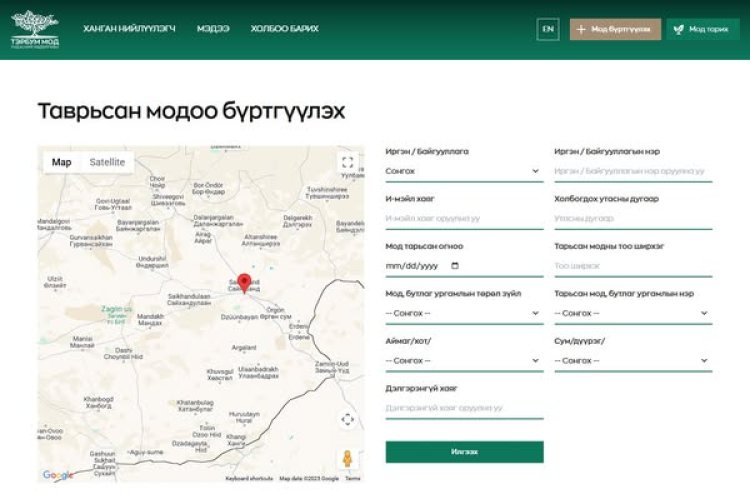Click the Google logo on the map
750x494 pixels.
pyautogui.click(x=57, y=476)
